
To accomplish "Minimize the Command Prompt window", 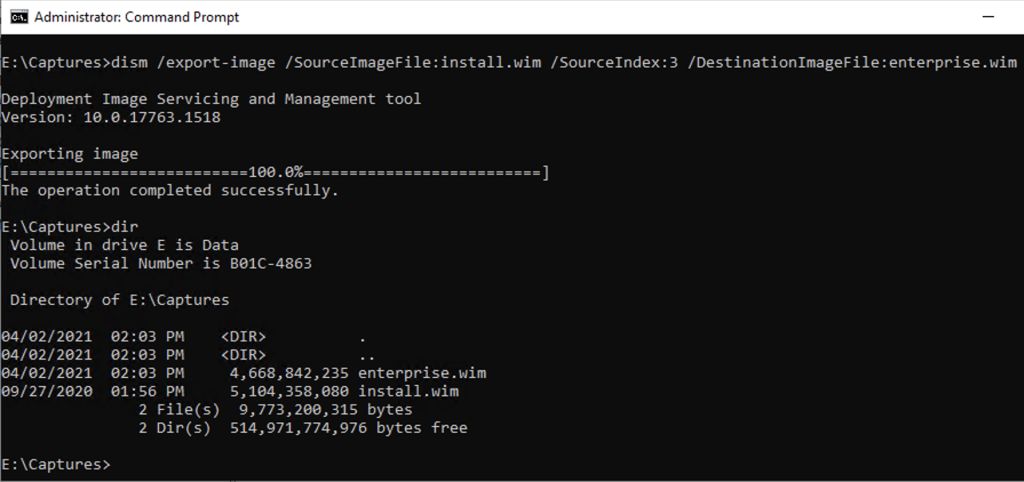I will (x=988, y=17).
